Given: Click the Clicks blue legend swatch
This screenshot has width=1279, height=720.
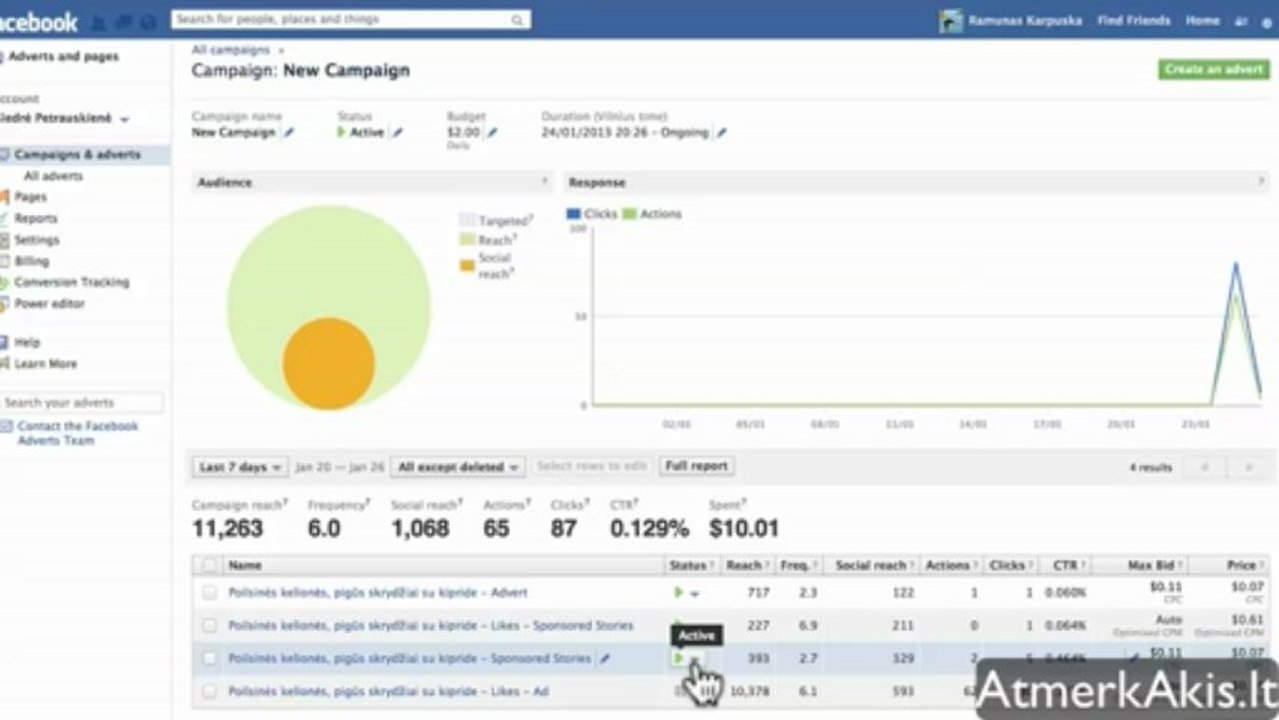Looking at the screenshot, I should pyautogui.click(x=573, y=213).
